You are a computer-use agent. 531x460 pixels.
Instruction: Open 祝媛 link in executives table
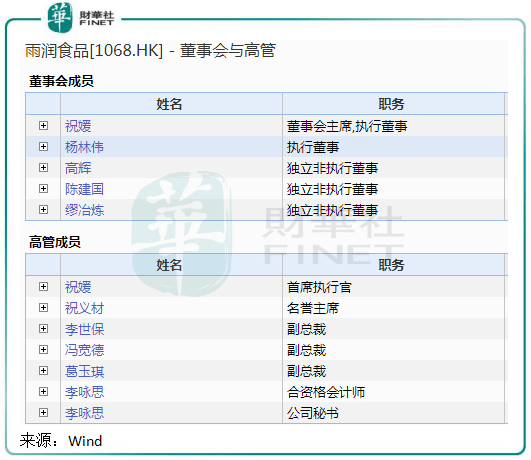[x=78, y=287]
